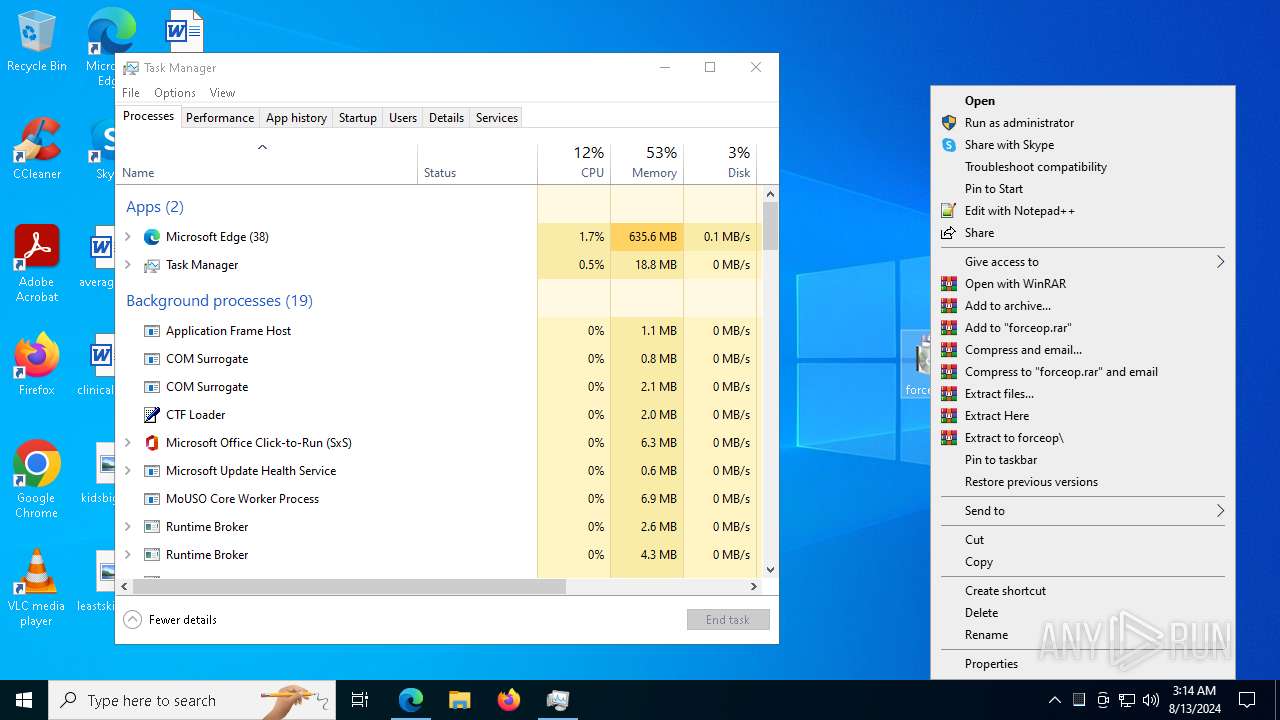This screenshot has height=720, width=1280.
Task: Expand the Microsoft Edge (38) process group
Action: point(127,237)
